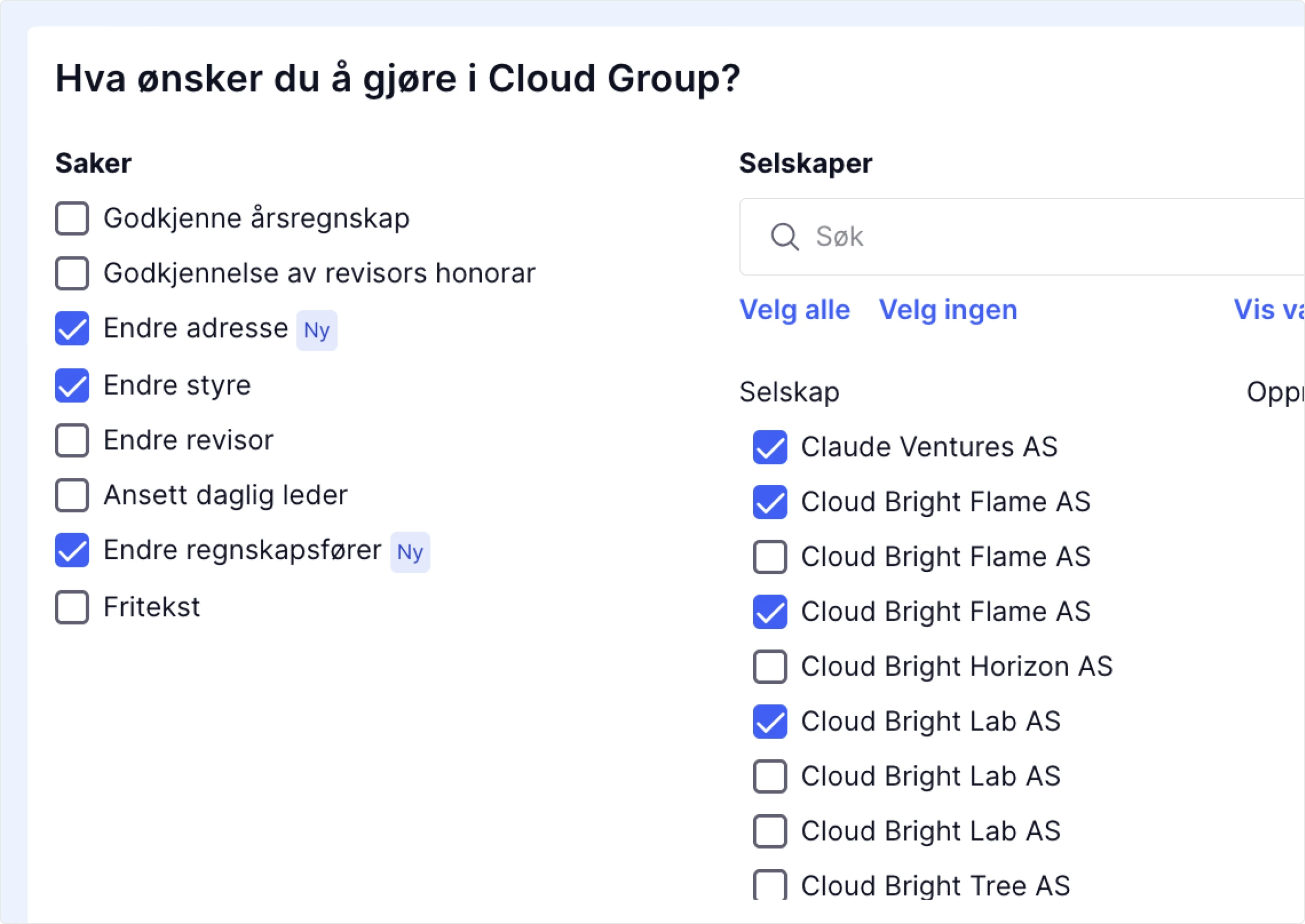This screenshot has width=1305, height=924.
Task: Check the Godkjenne årsregnskap checkbox
Action: coord(72,218)
